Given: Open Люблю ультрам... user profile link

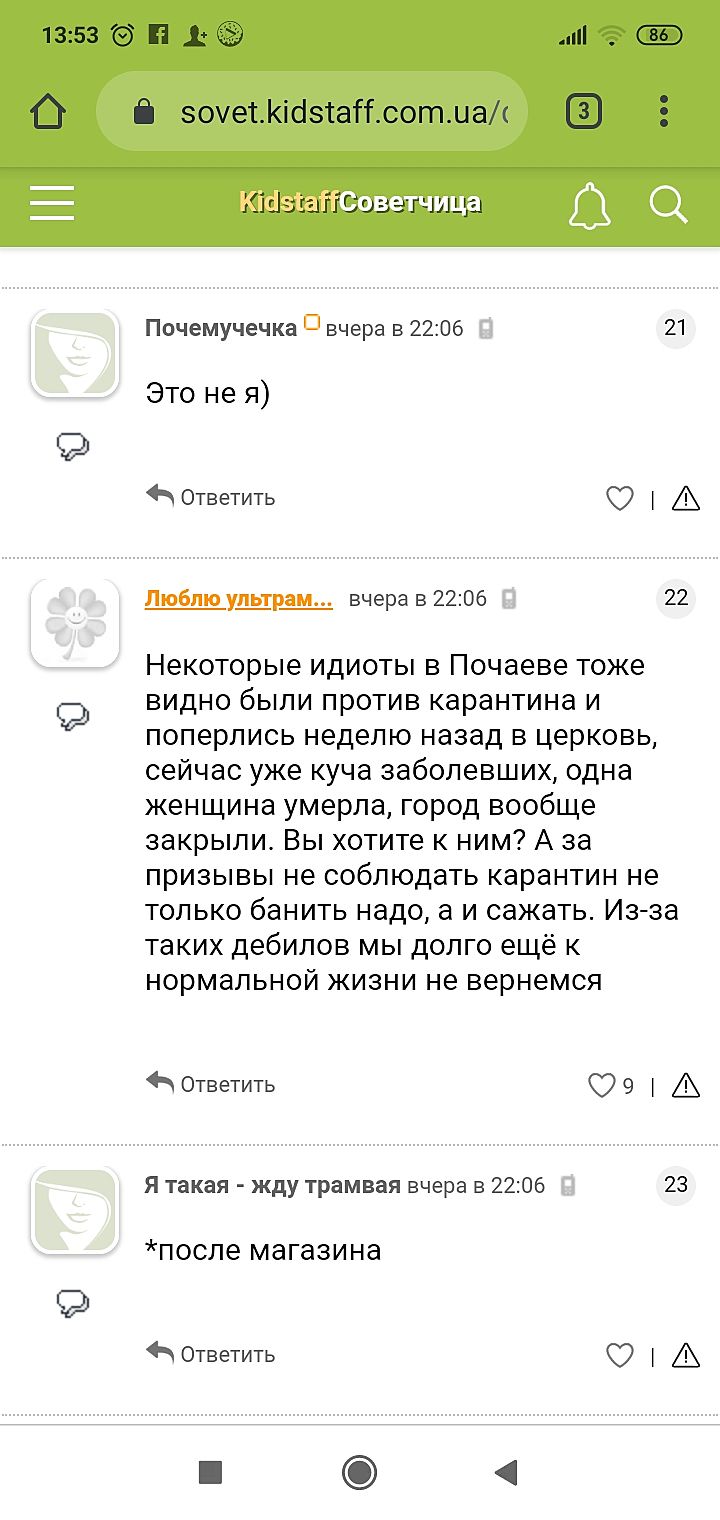Looking at the screenshot, I should [x=239, y=599].
